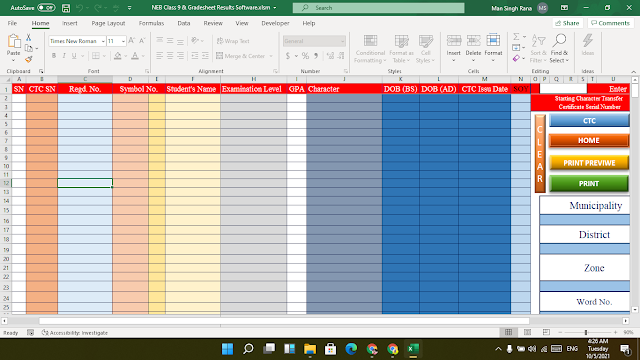Click the Save icon in title bar
Viewport: 640px width, 360px height.
pos(66,8)
